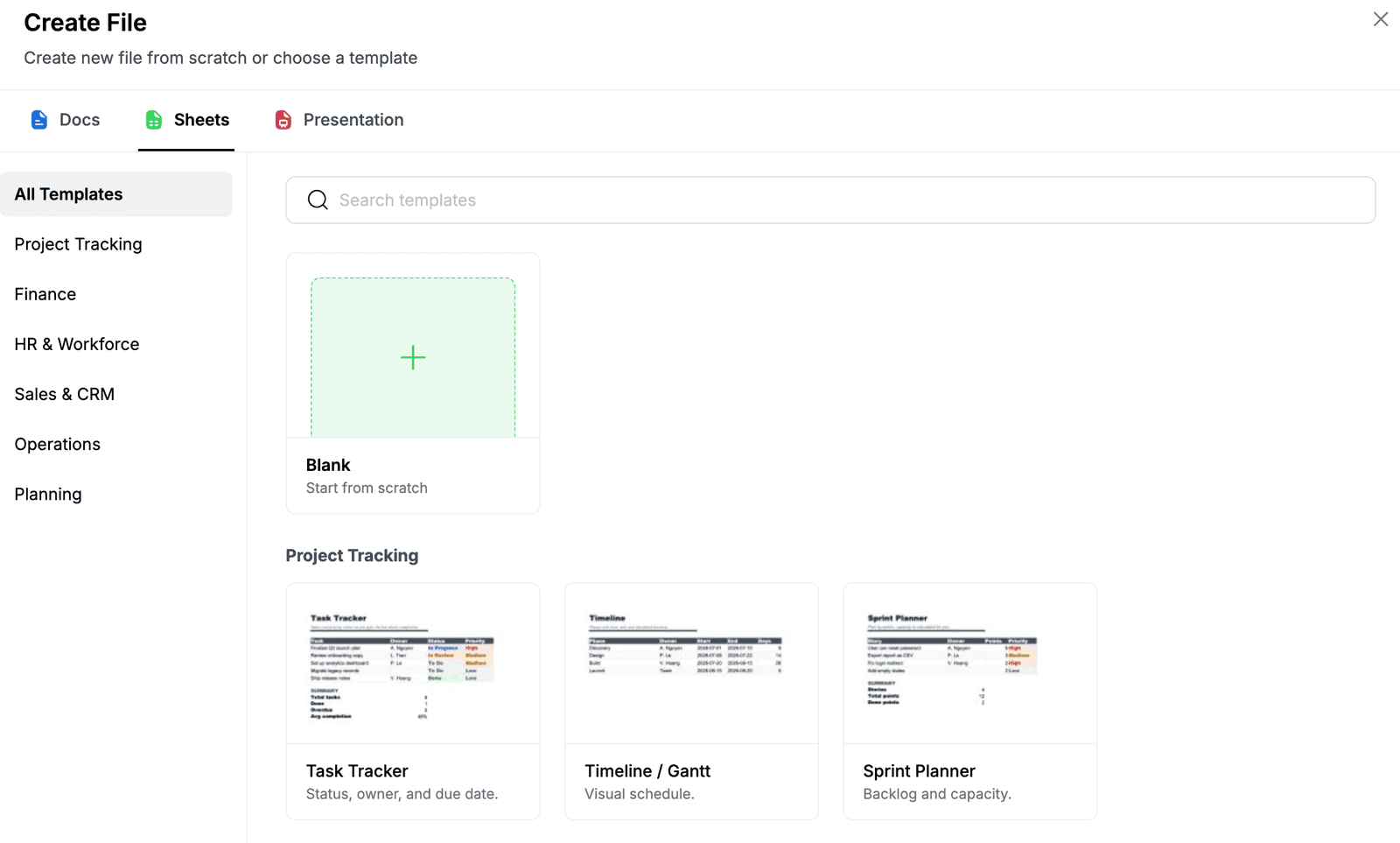Click the green Sheets file icon
The width and height of the screenshot is (1400, 843).
tap(154, 120)
